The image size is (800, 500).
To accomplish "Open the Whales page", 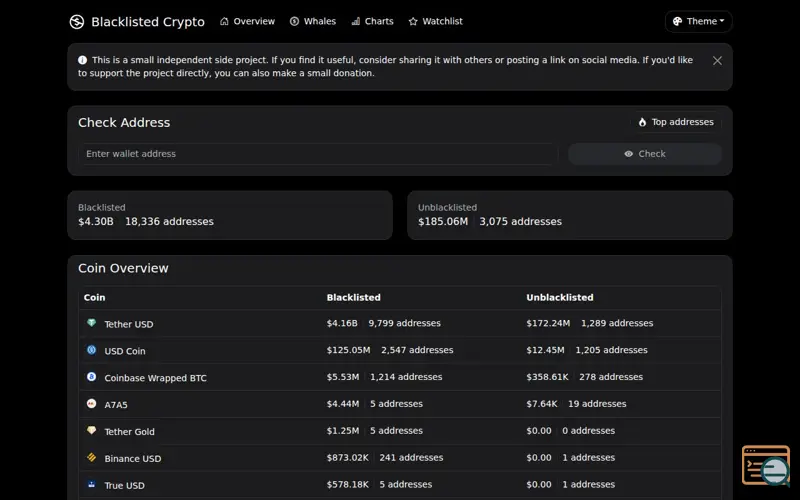I will [x=313, y=21].
